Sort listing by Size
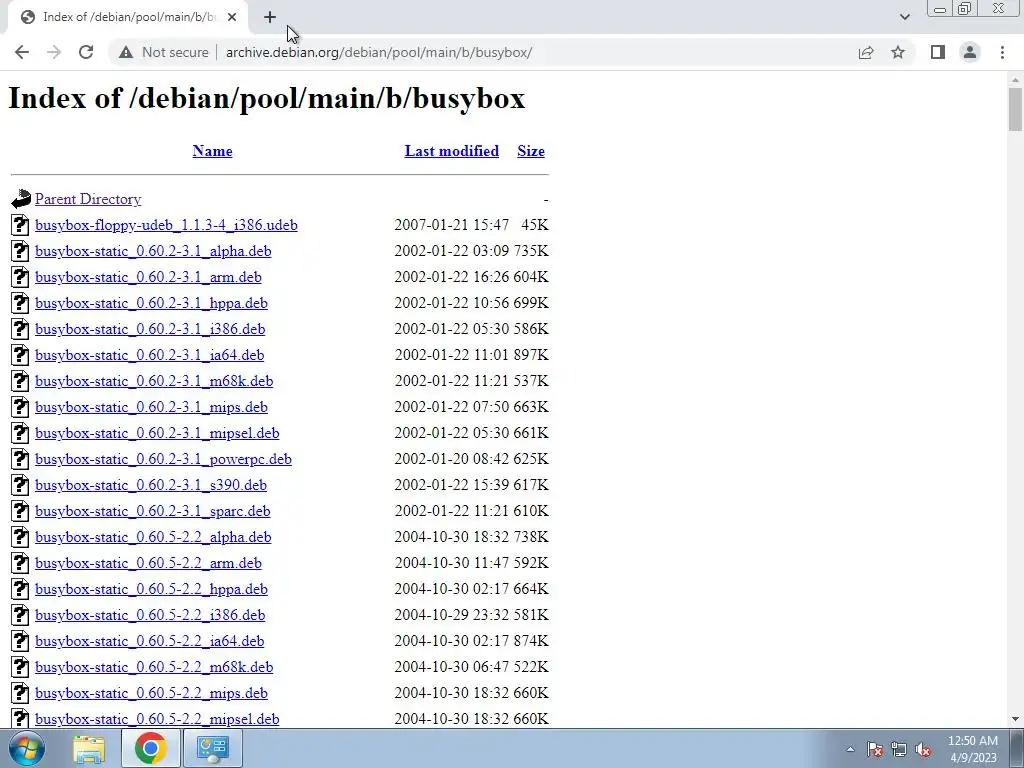Screen dimensions: 1024x768 [531, 151]
